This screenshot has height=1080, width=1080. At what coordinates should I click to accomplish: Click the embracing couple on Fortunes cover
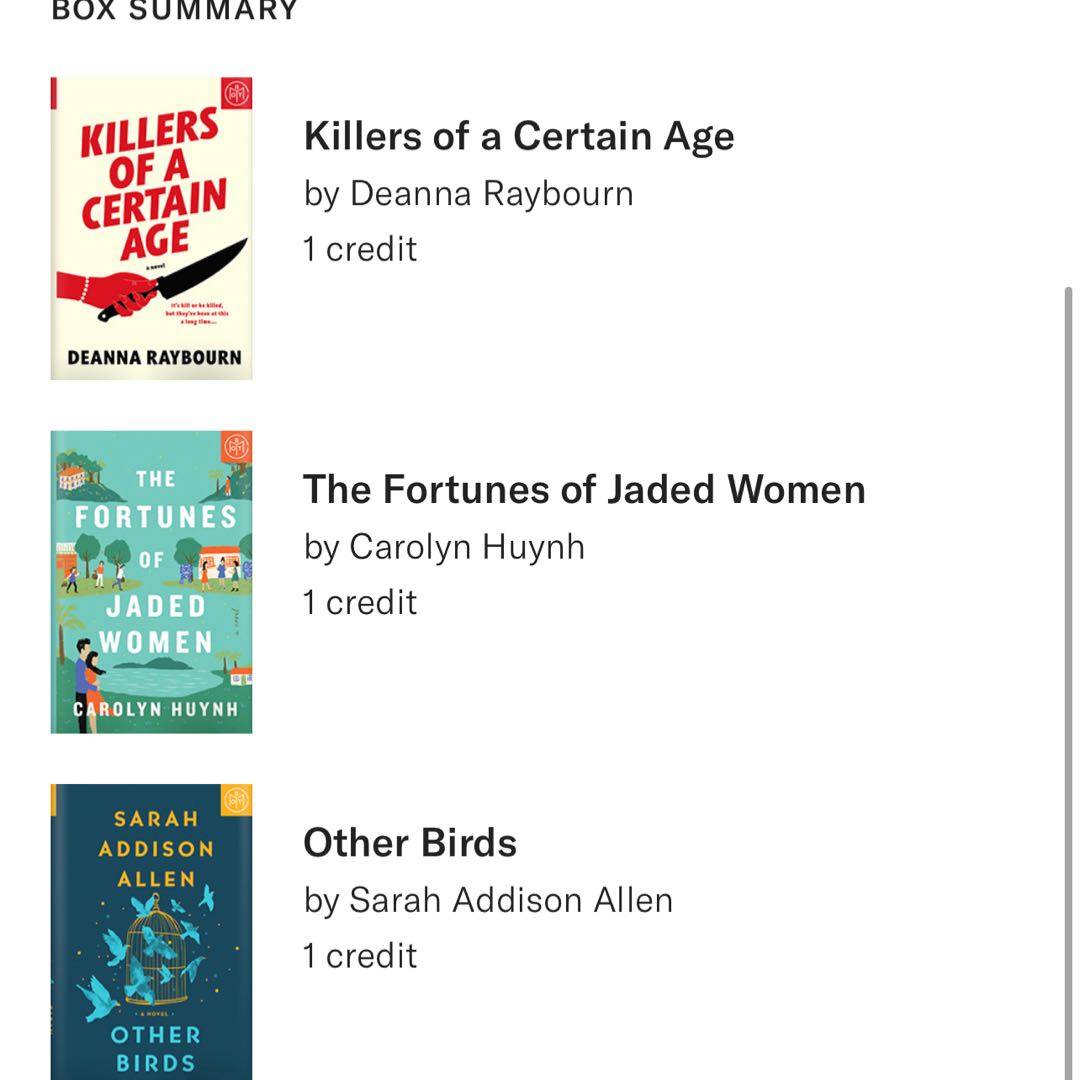tap(88, 680)
